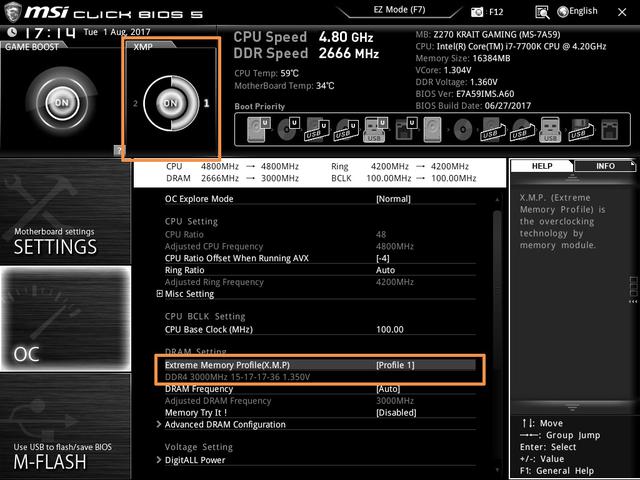
Task: Select the network boot device icon
Action: tap(610, 130)
